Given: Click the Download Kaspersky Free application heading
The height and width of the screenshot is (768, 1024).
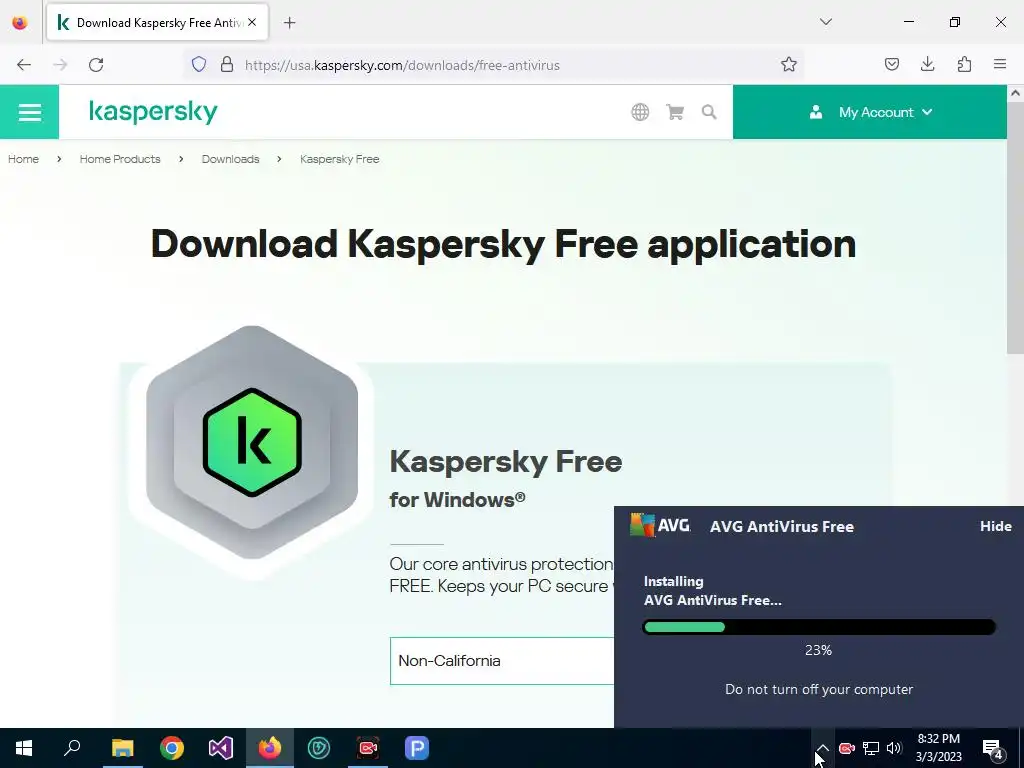Looking at the screenshot, I should [503, 244].
